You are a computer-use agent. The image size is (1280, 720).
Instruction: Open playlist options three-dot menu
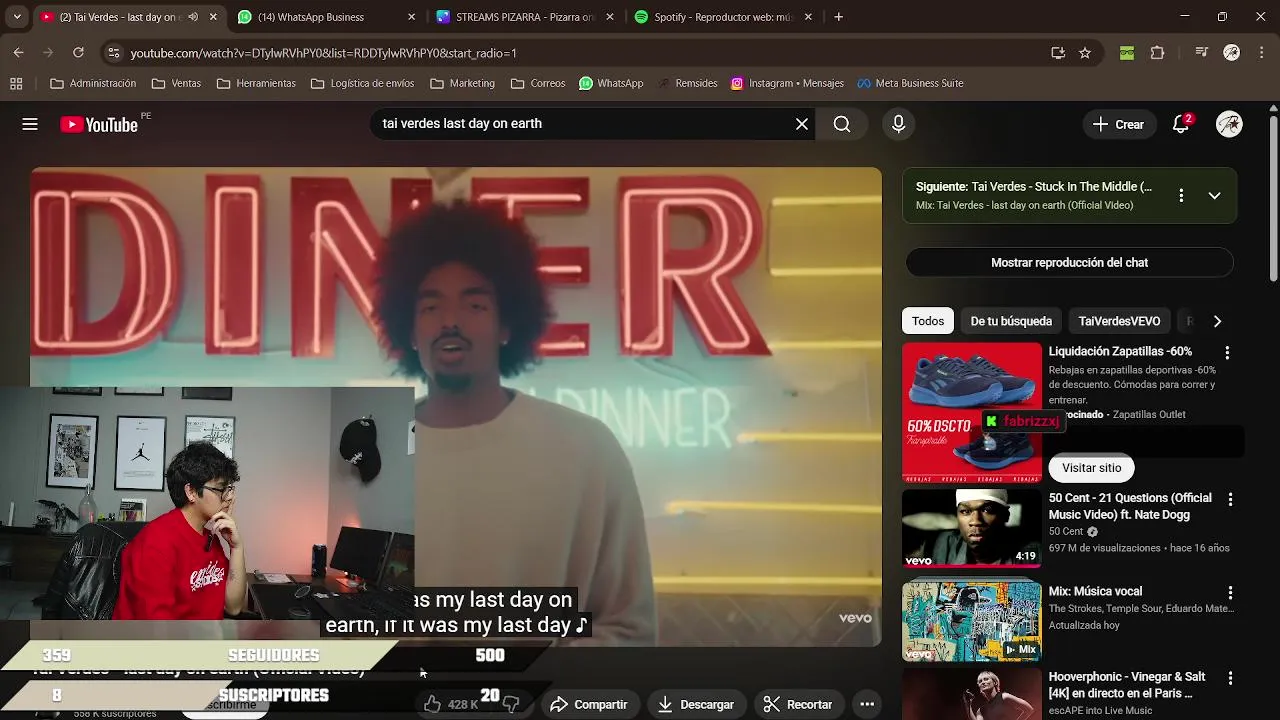(1181, 196)
